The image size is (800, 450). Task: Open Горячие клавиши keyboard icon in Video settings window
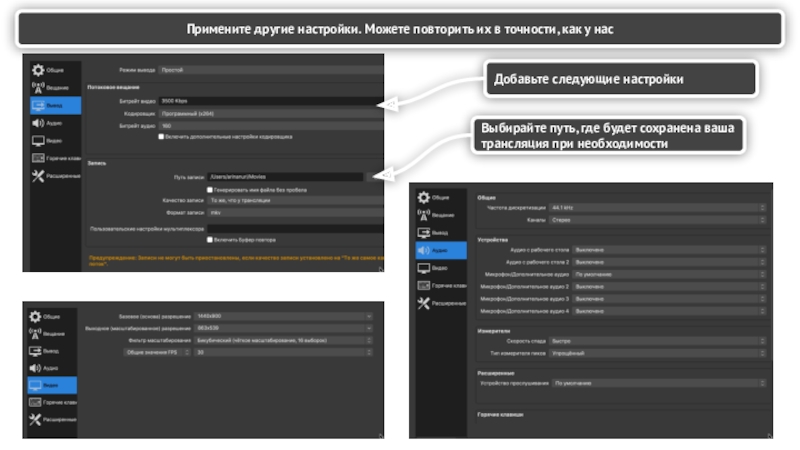(35, 402)
